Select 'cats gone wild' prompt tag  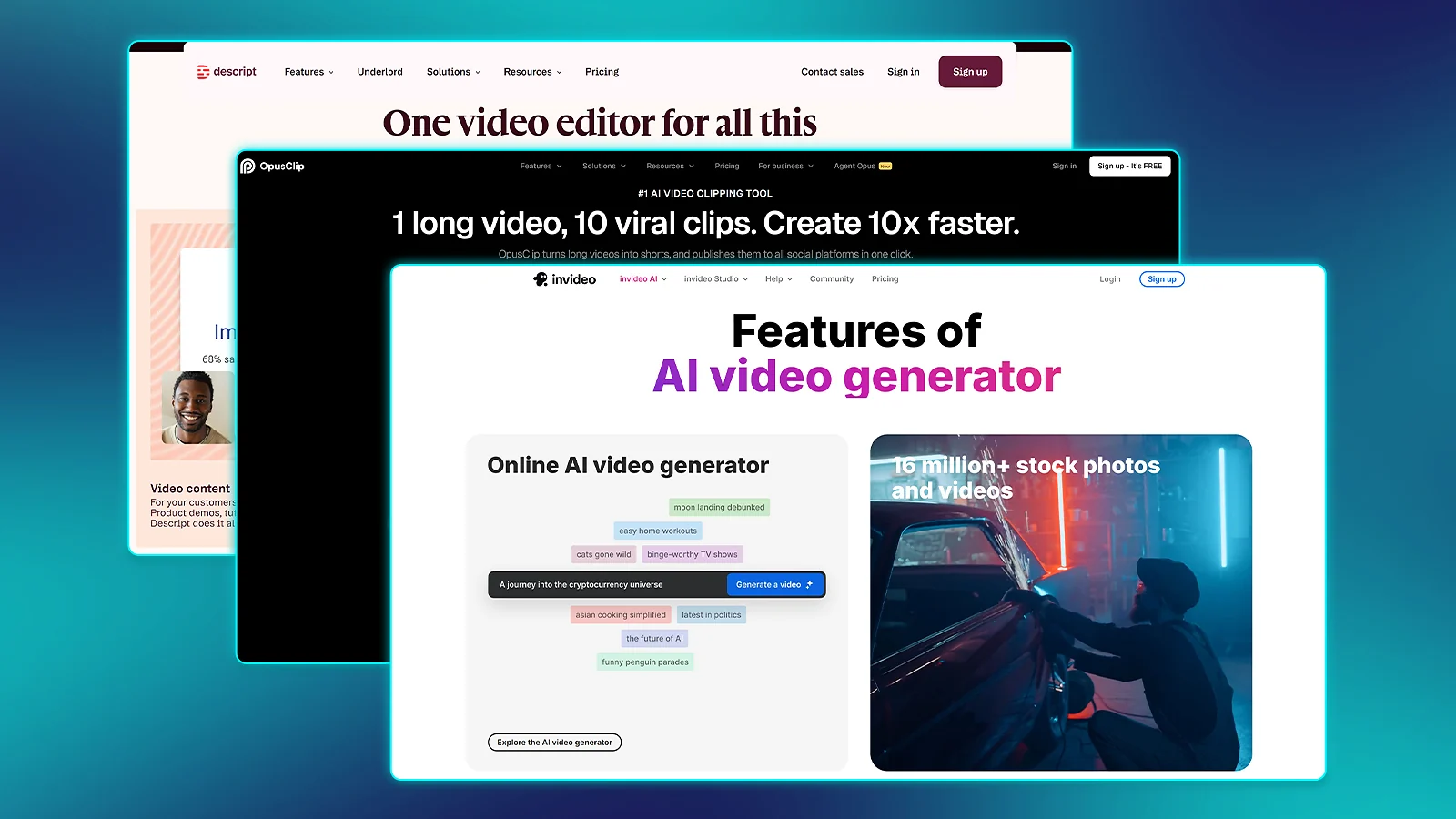tap(603, 555)
